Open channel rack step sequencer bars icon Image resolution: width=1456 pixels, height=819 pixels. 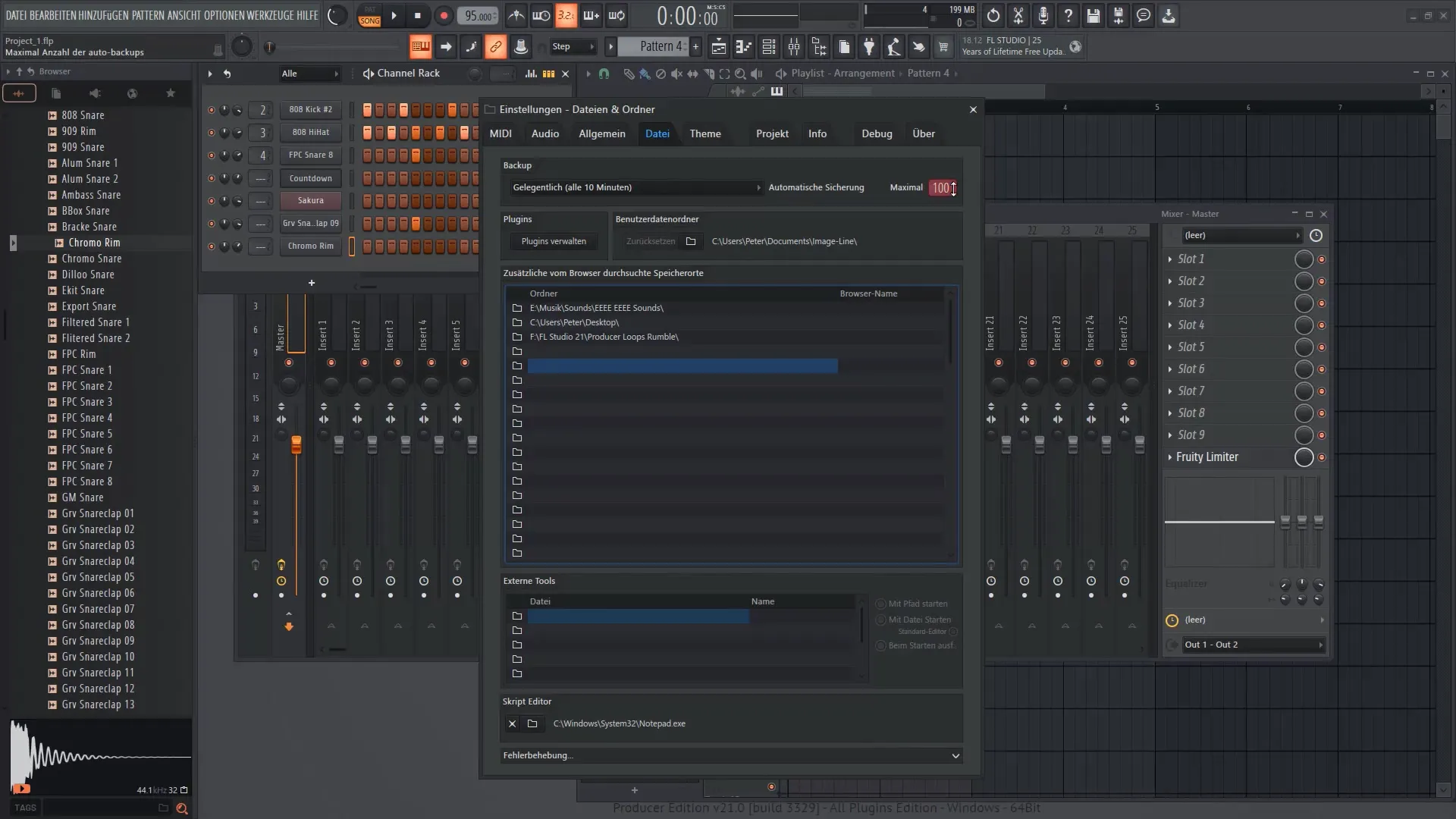[548, 74]
